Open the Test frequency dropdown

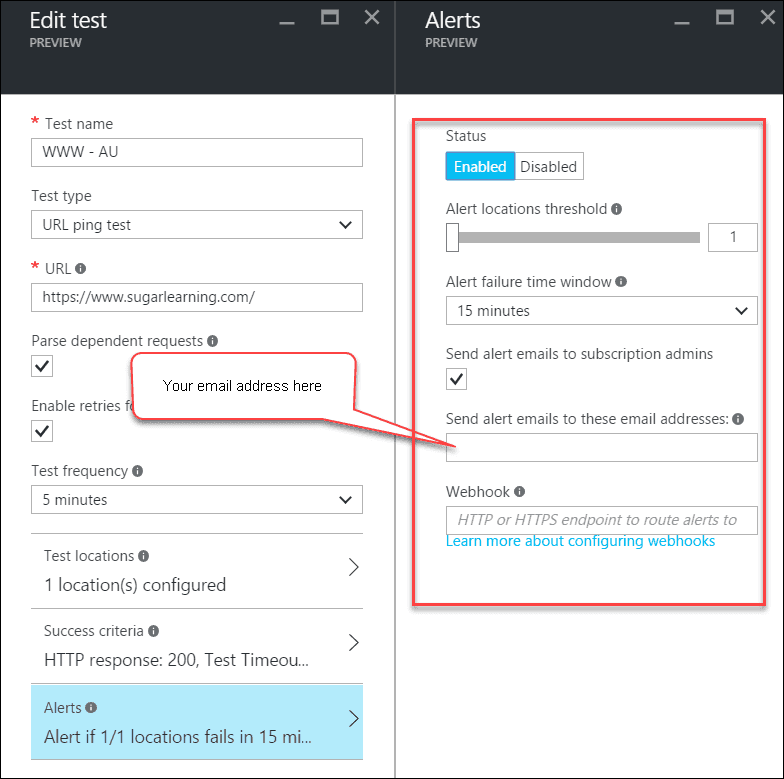coord(197,499)
